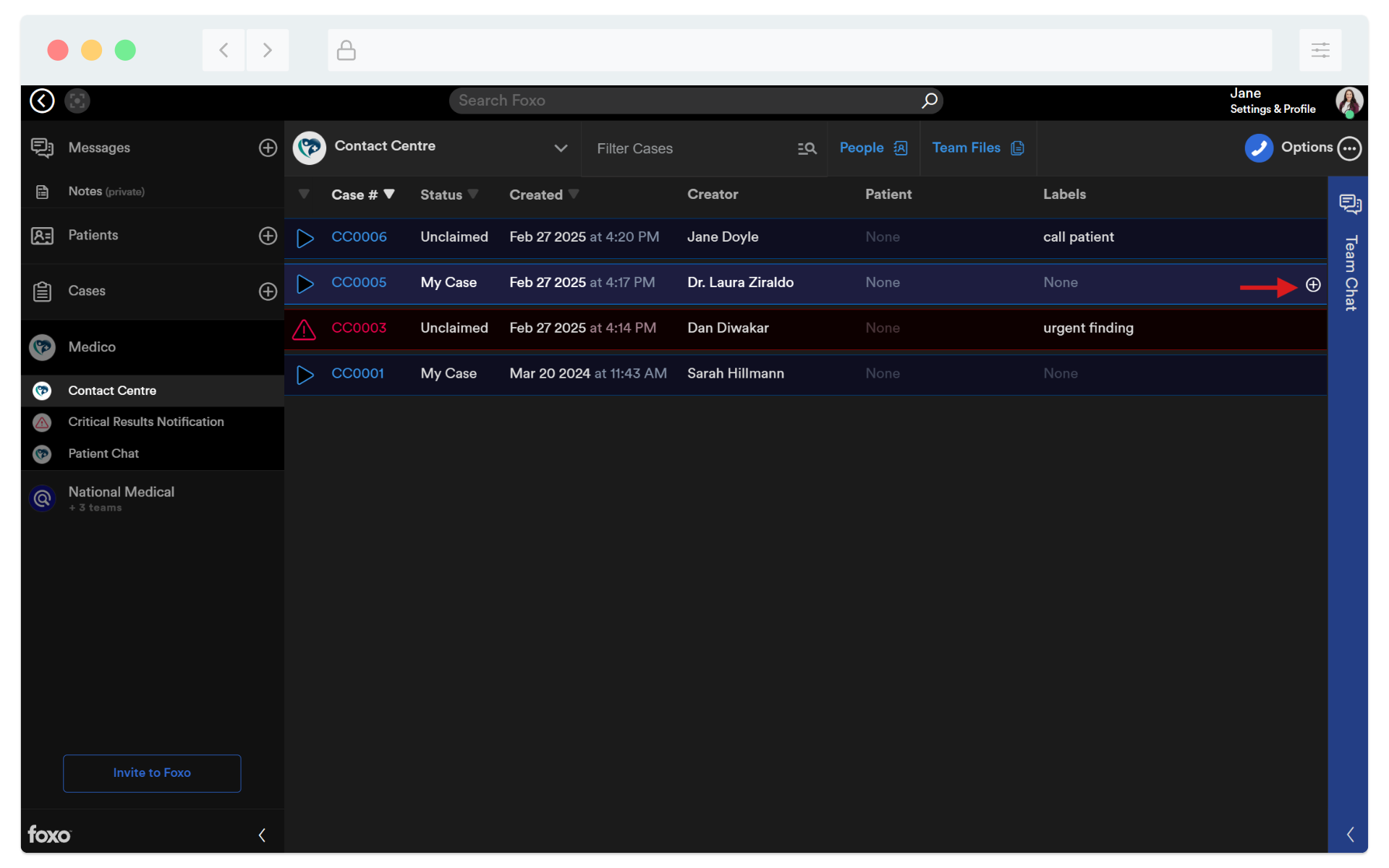Open the Options ellipsis menu icon

tap(1349, 148)
